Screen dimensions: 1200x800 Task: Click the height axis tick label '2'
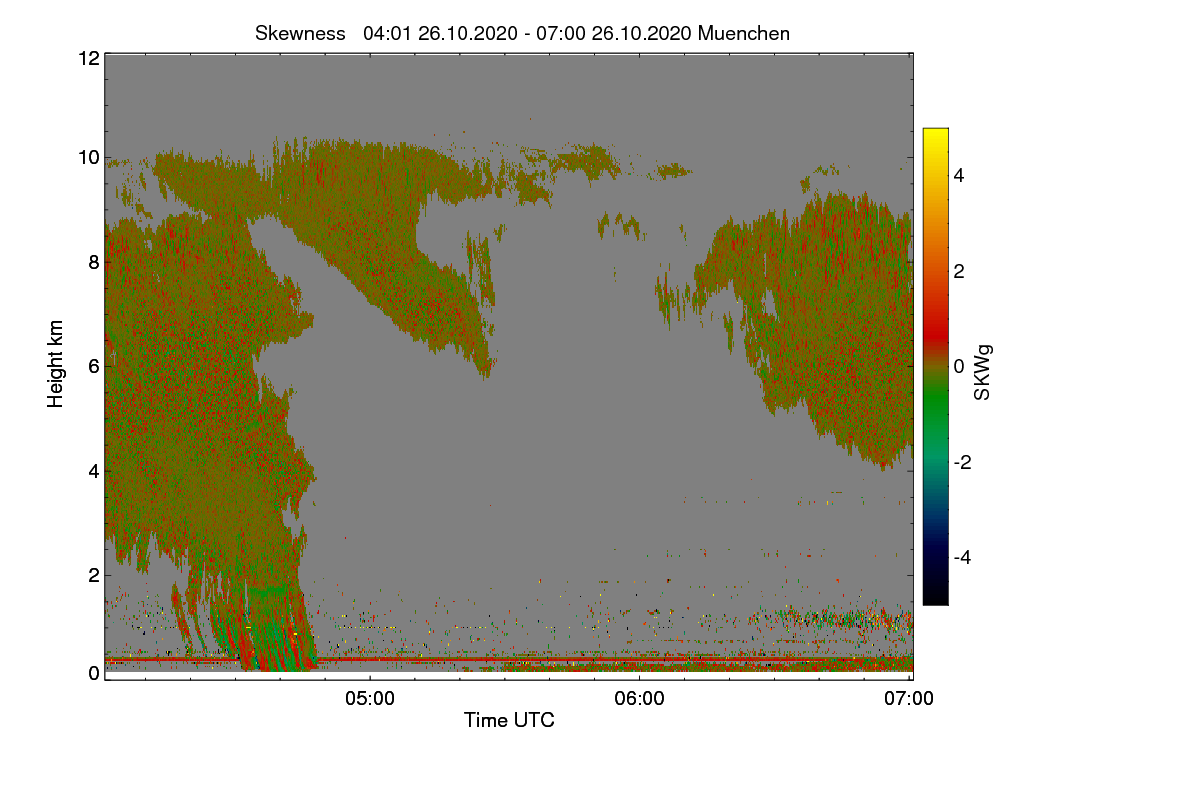[x=94, y=574]
